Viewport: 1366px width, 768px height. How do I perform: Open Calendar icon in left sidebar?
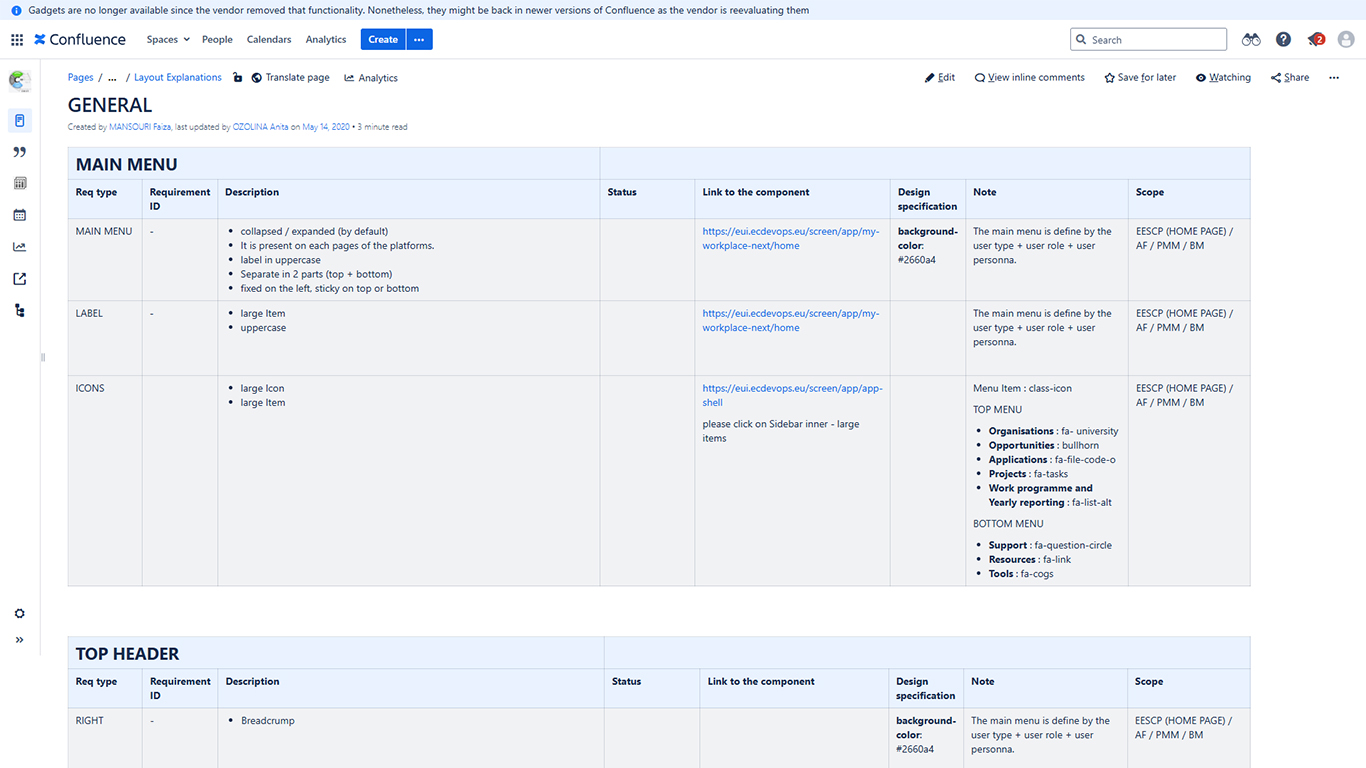point(19,215)
